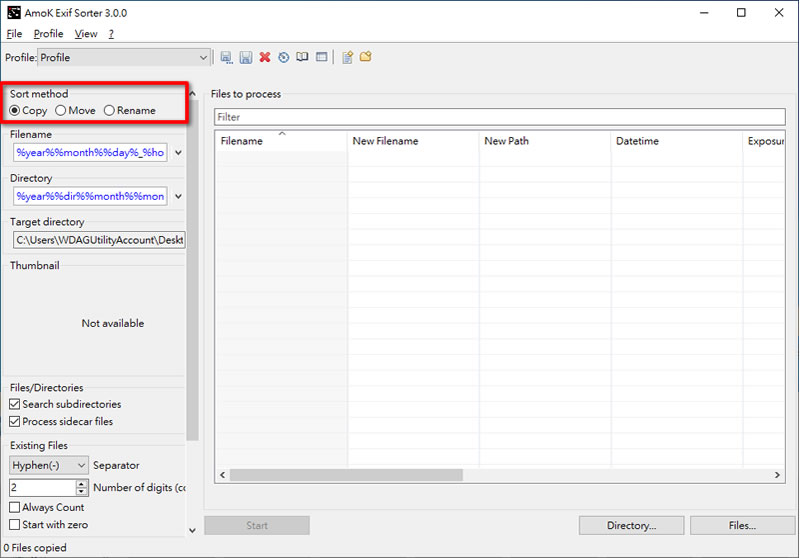Open the View menu

pos(86,34)
